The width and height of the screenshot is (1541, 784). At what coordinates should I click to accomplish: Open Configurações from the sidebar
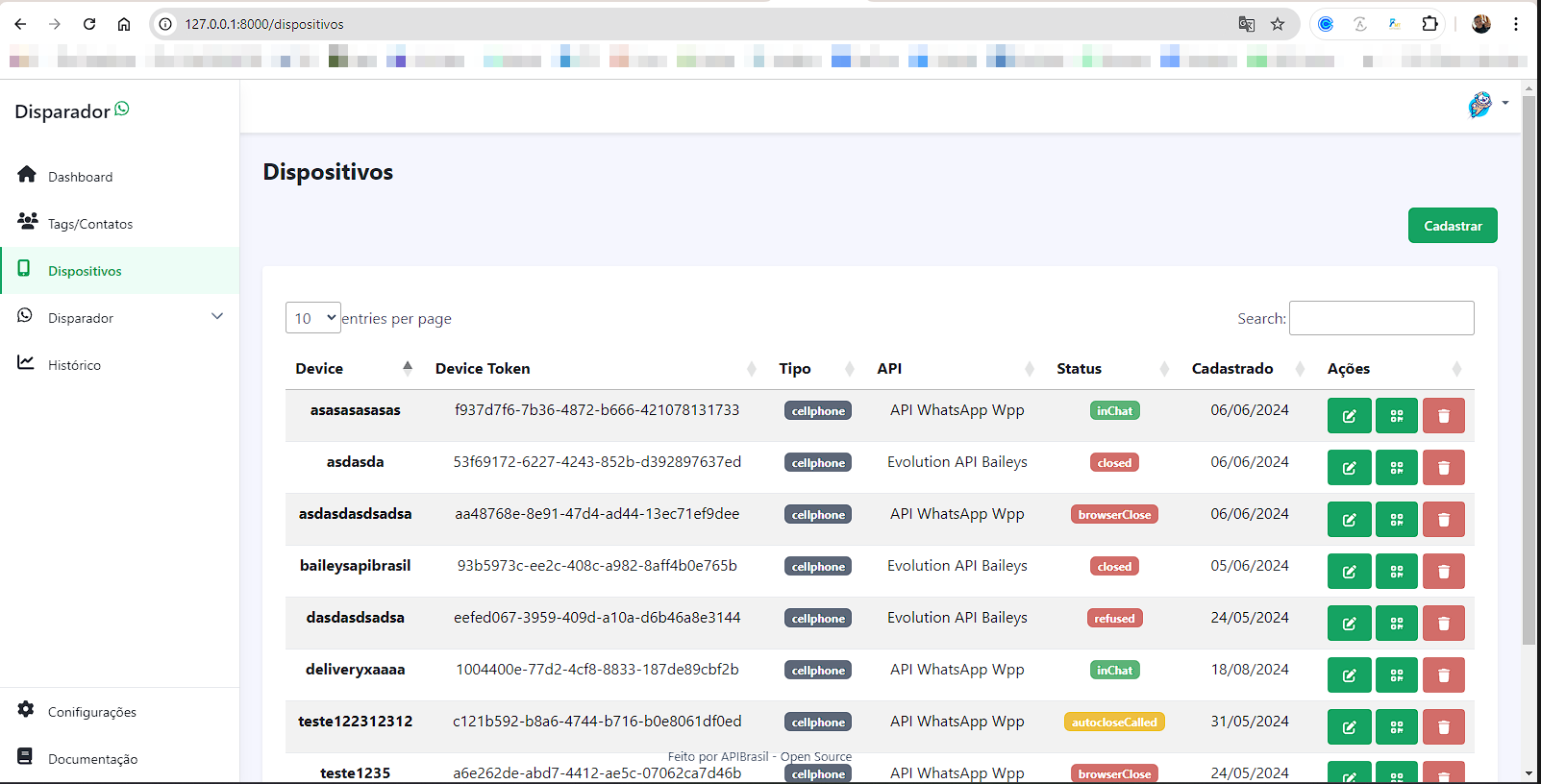point(119,712)
